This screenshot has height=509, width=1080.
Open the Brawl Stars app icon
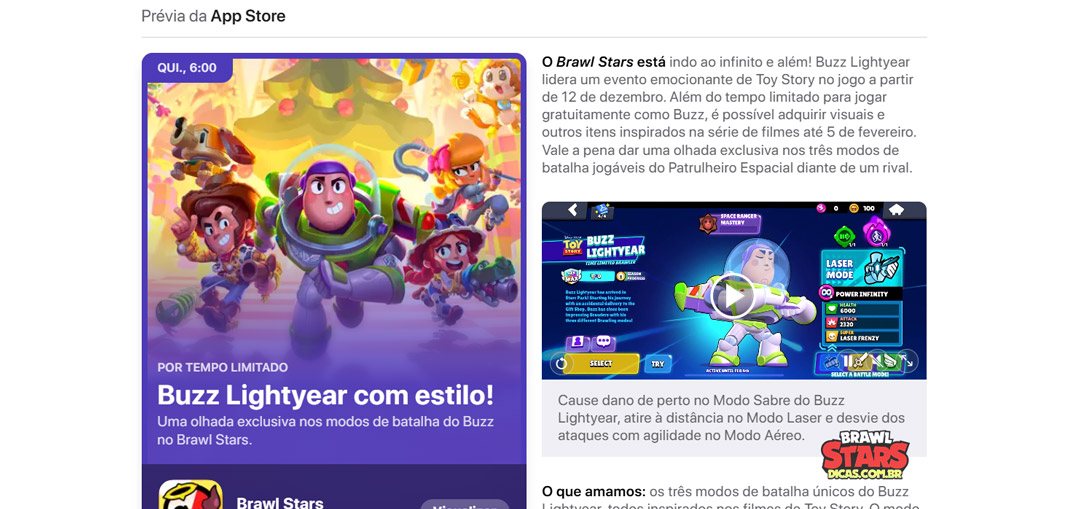191,495
